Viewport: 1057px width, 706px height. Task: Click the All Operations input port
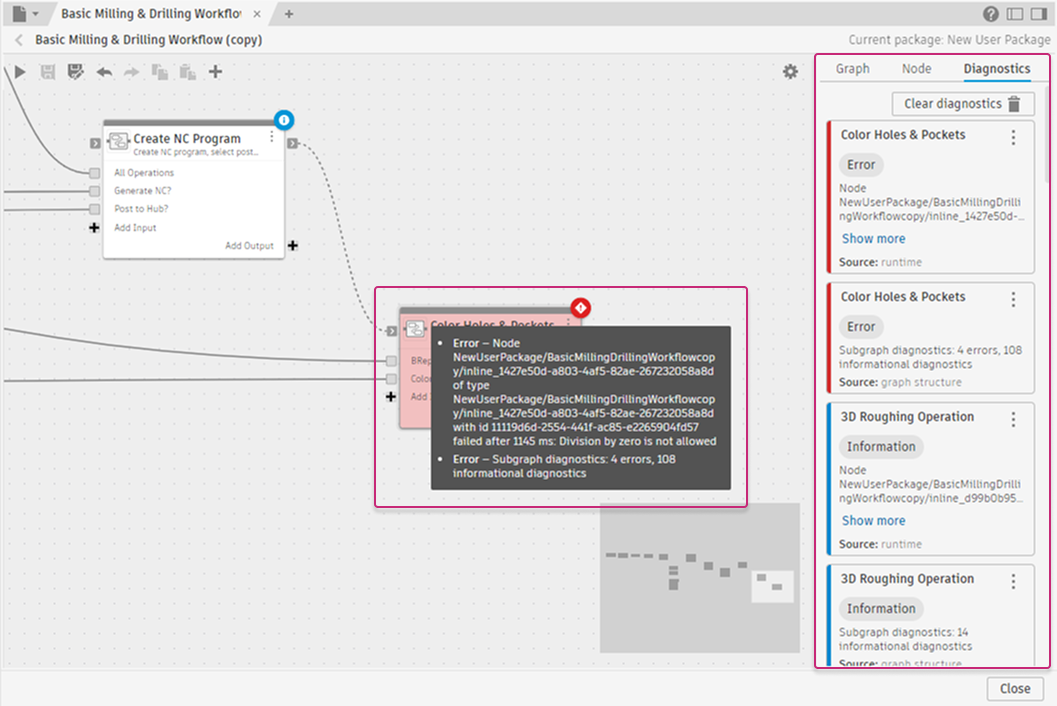click(x=94, y=173)
